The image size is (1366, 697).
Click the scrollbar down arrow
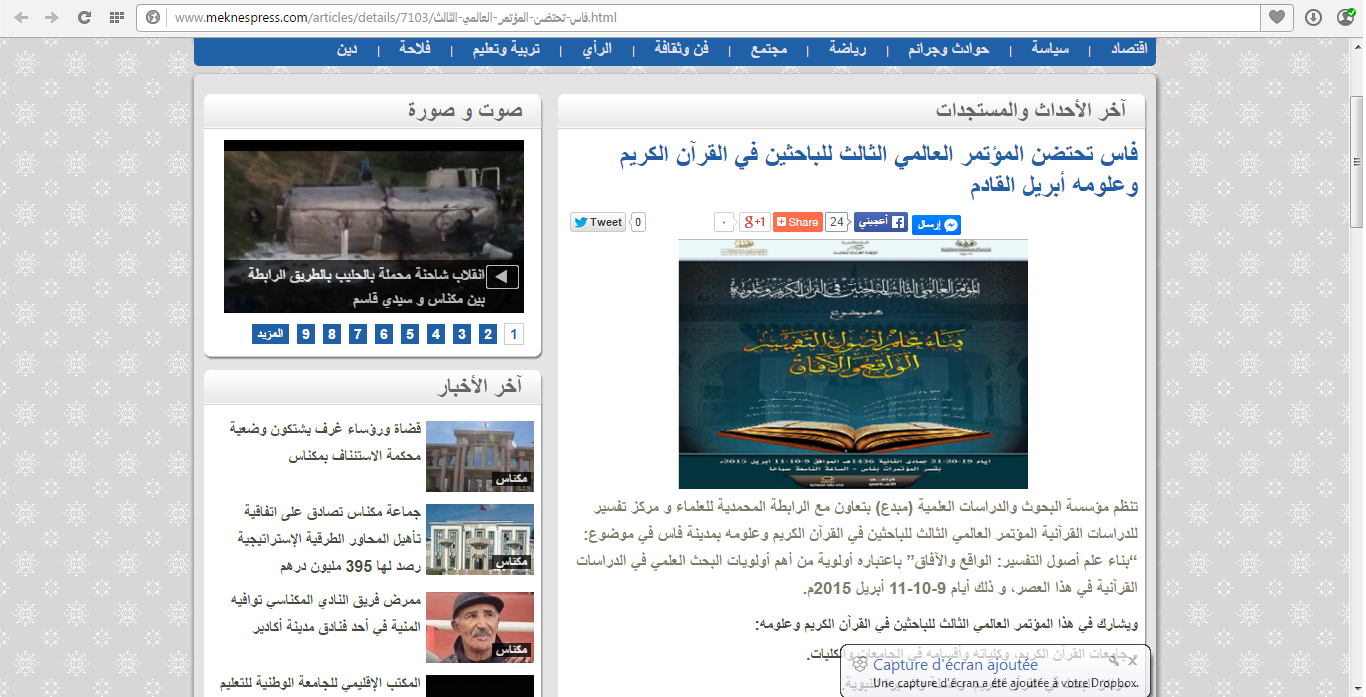pos(1357,689)
